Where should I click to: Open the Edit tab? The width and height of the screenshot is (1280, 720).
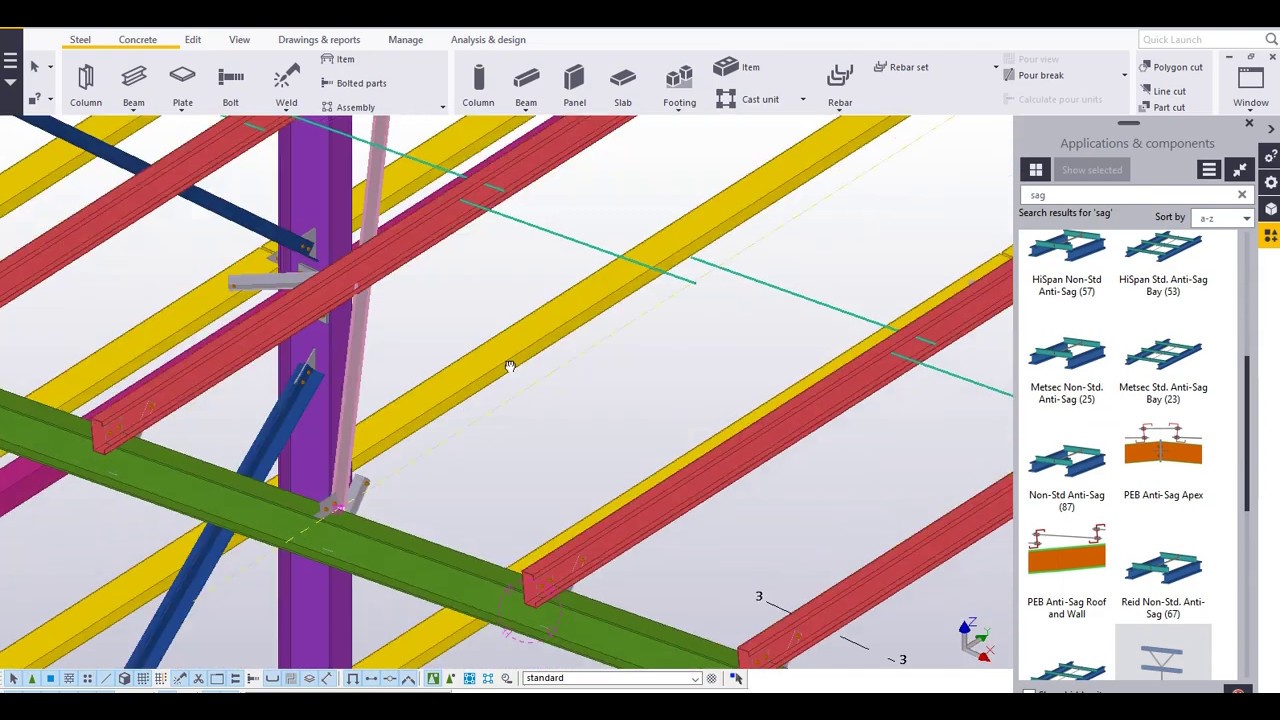click(x=193, y=39)
